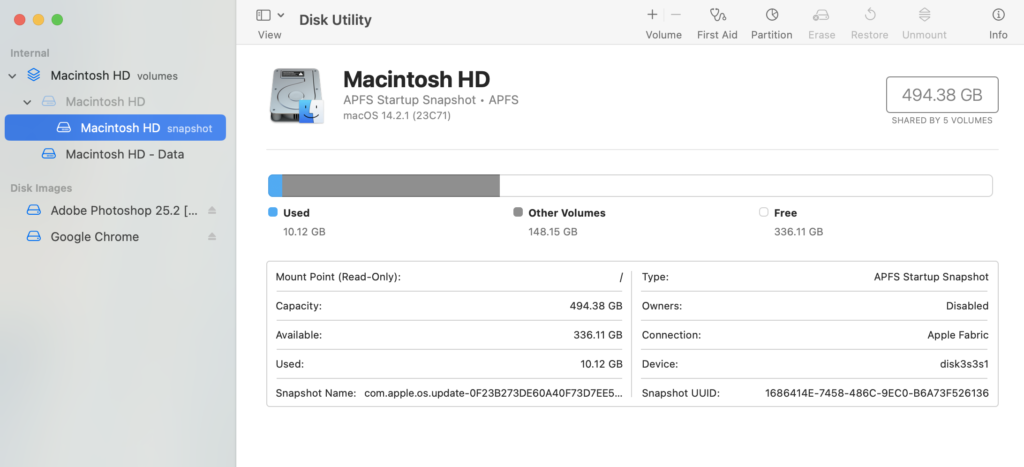
Task: Click the Capacity row value 494.38 GB
Action: pos(596,306)
